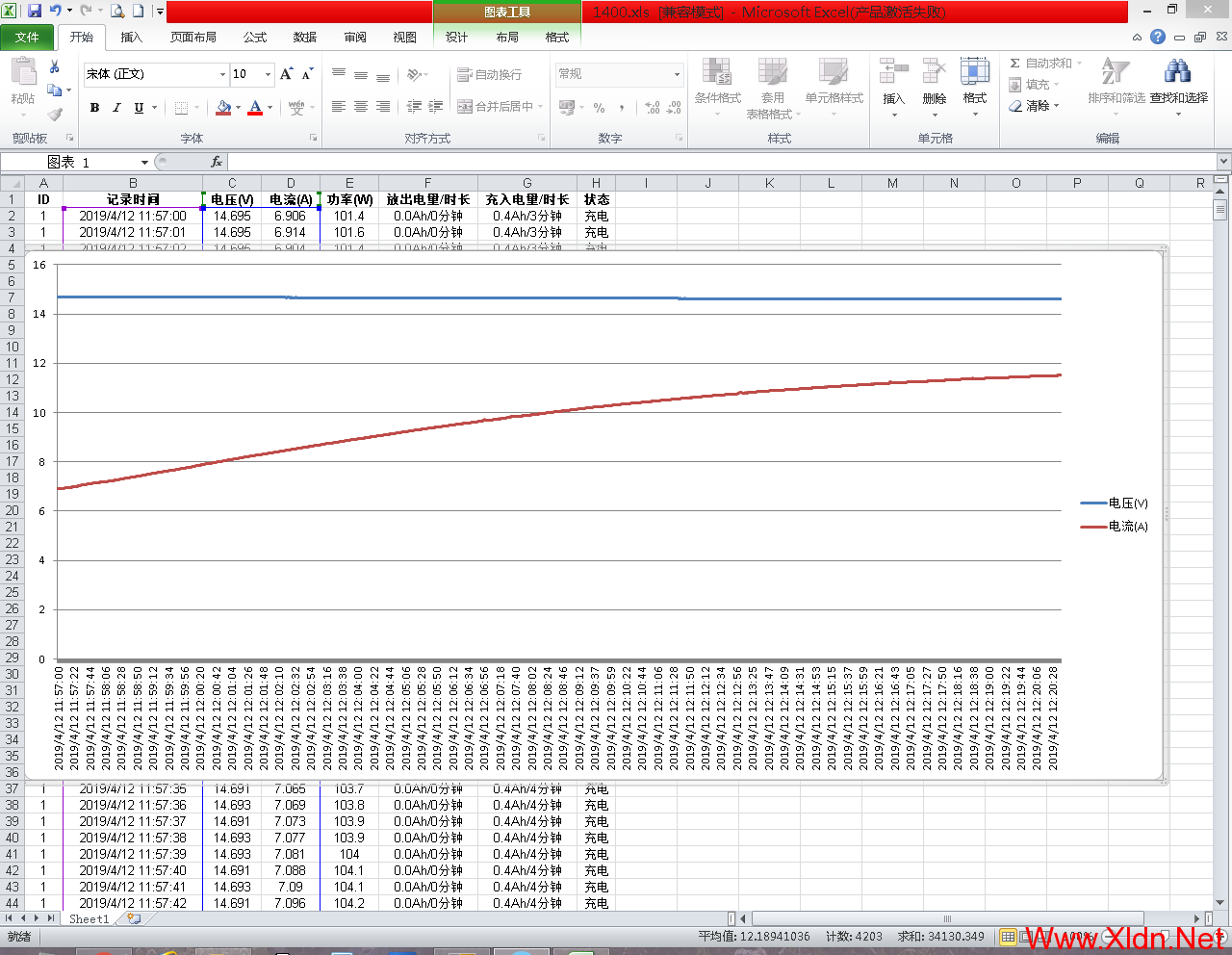1232x955 pixels.
Task: Apply top vertical alignment
Action: 339,74
